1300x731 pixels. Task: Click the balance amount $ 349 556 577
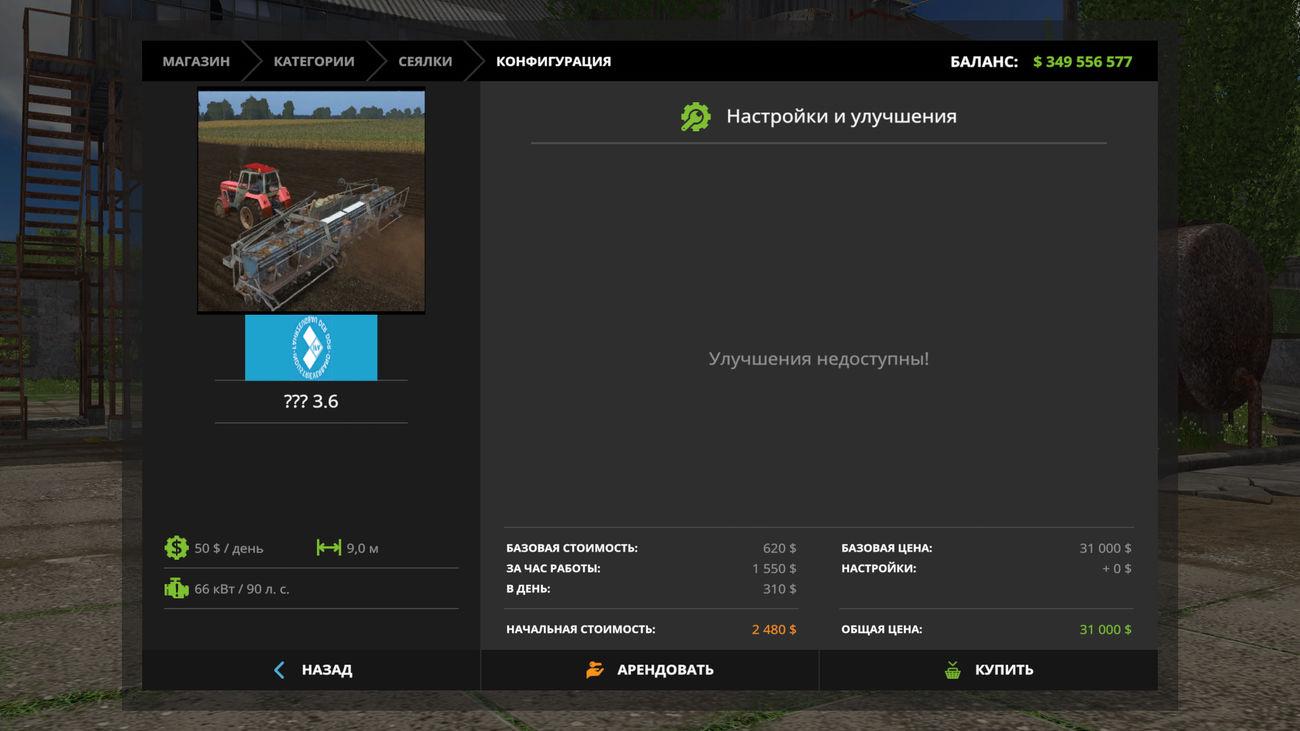click(1082, 62)
